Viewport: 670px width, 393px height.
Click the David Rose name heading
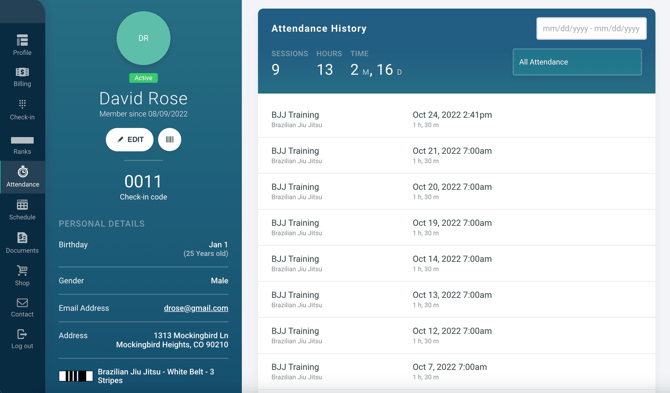tap(144, 98)
